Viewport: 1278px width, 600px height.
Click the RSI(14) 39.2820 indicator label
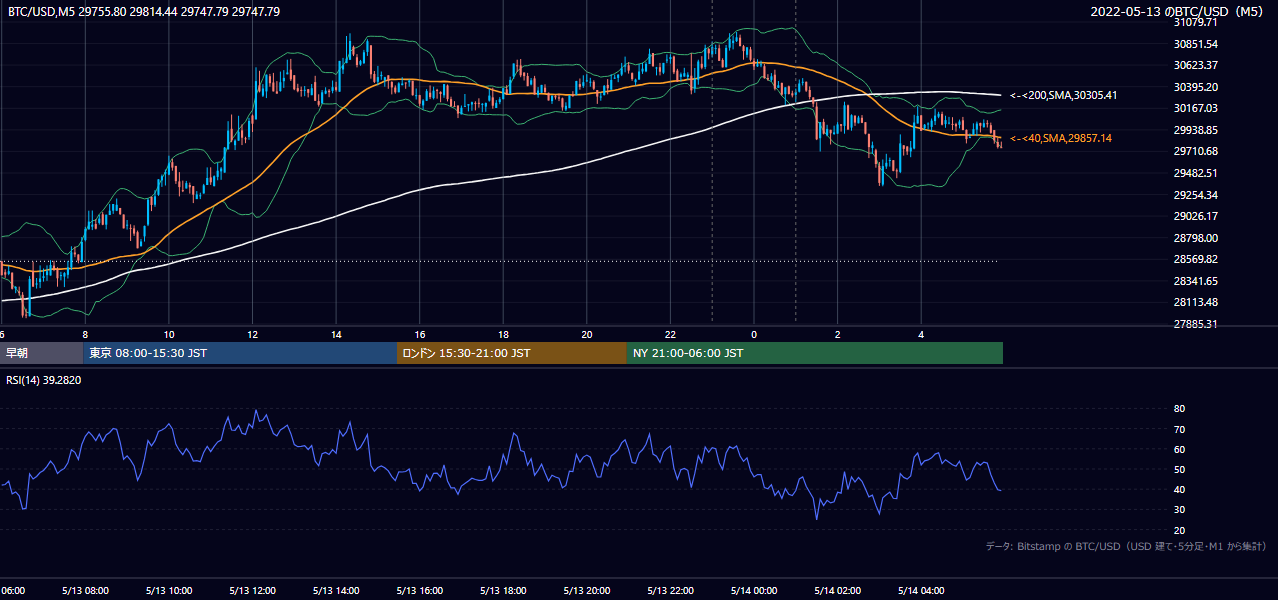point(44,380)
